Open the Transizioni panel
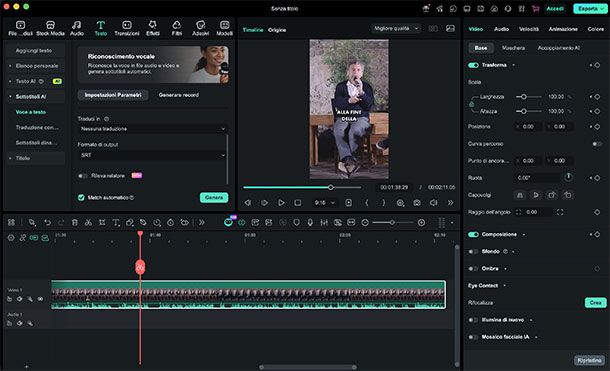This screenshot has height=371, width=610. click(x=127, y=28)
